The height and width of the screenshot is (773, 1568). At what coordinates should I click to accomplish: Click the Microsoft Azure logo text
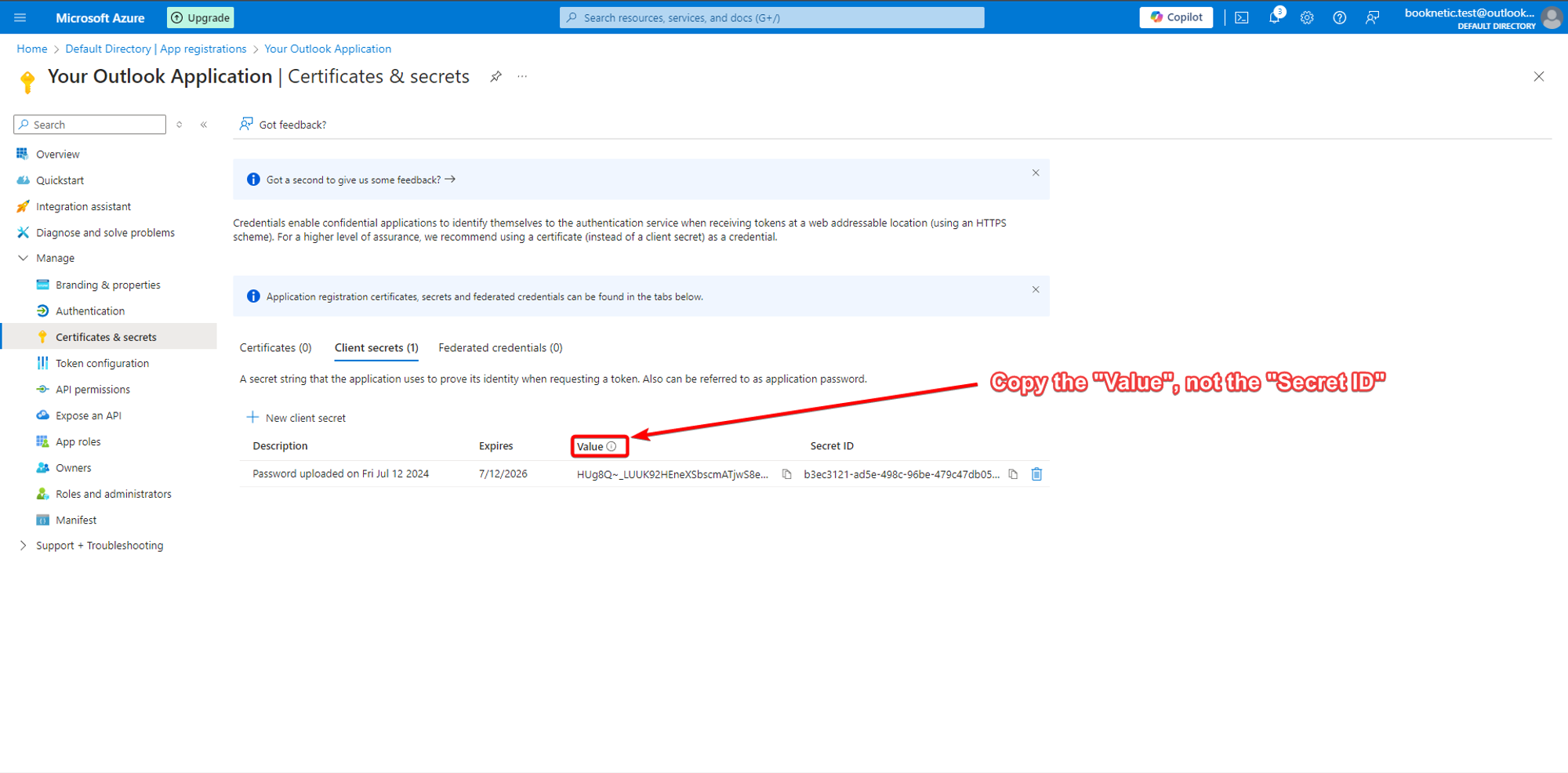click(100, 17)
